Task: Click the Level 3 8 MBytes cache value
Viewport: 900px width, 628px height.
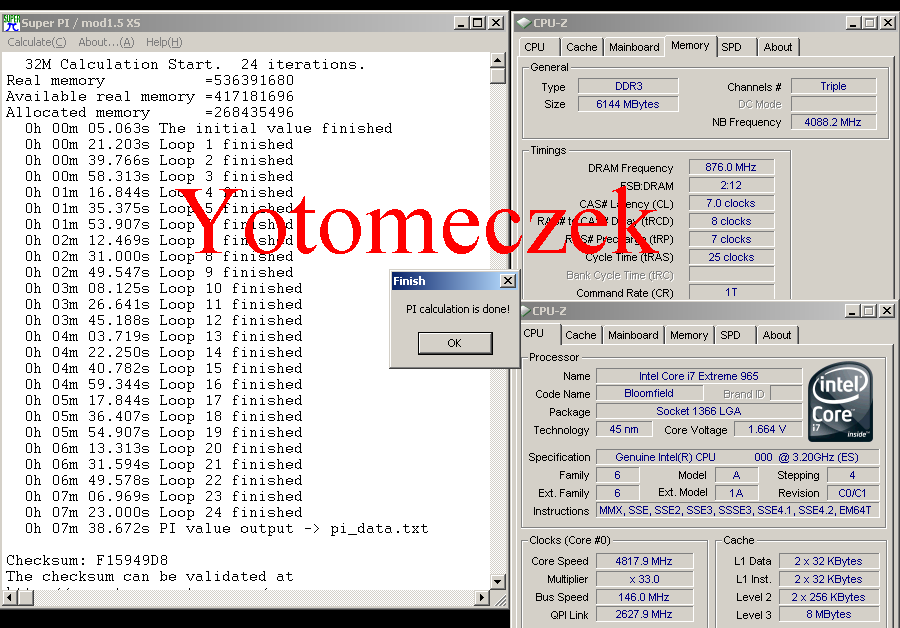Action: 829,614
